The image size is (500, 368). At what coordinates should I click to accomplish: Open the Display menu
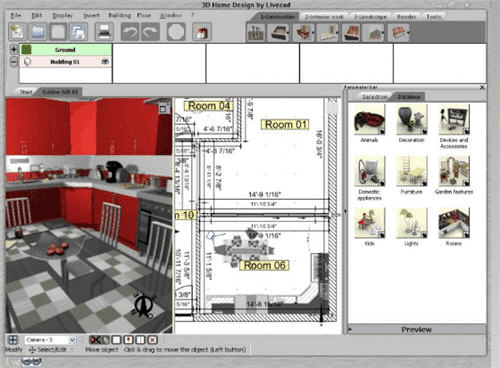tap(62, 15)
